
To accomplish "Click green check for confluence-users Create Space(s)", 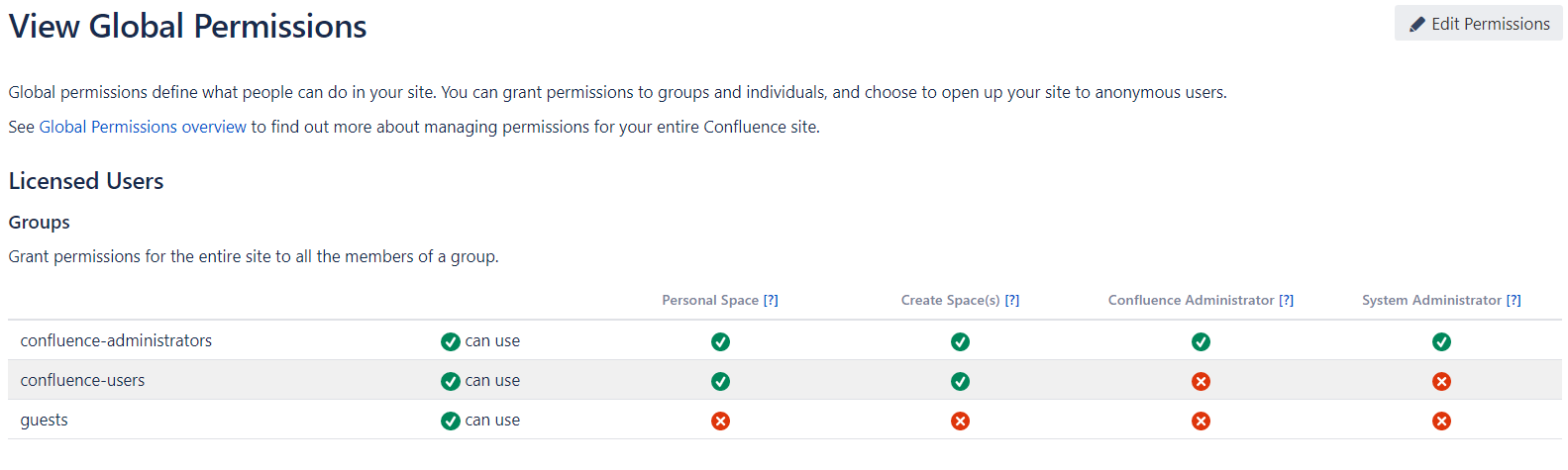I will (960, 381).
